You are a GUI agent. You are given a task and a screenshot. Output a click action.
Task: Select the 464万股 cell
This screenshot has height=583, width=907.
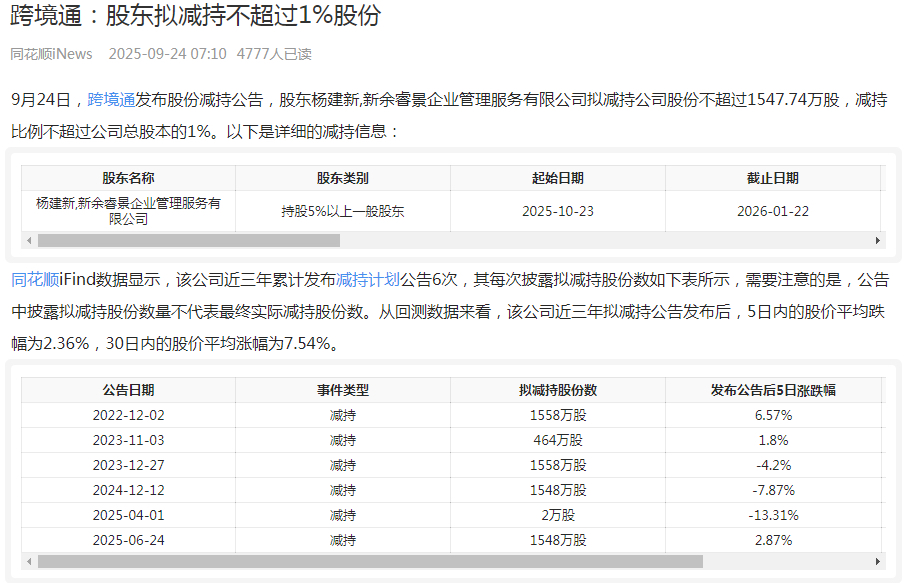pos(558,440)
